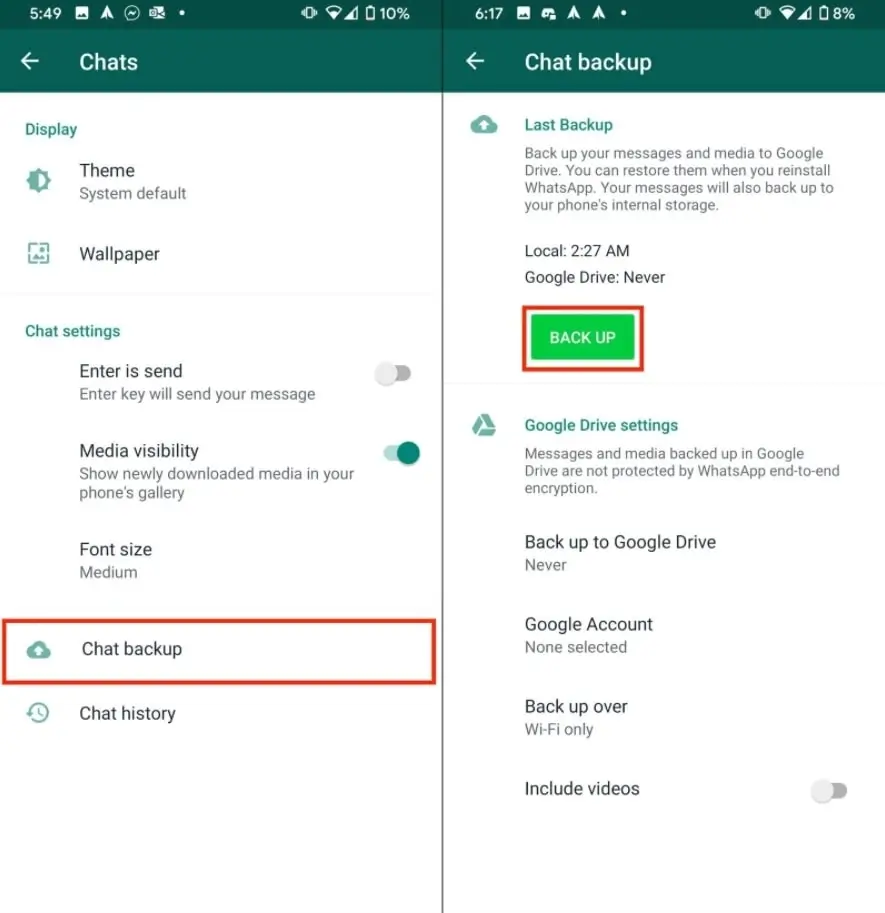The image size is (885, 913).
Task: Toggle the Enter is send switch
Action: [x=393, y=373]
